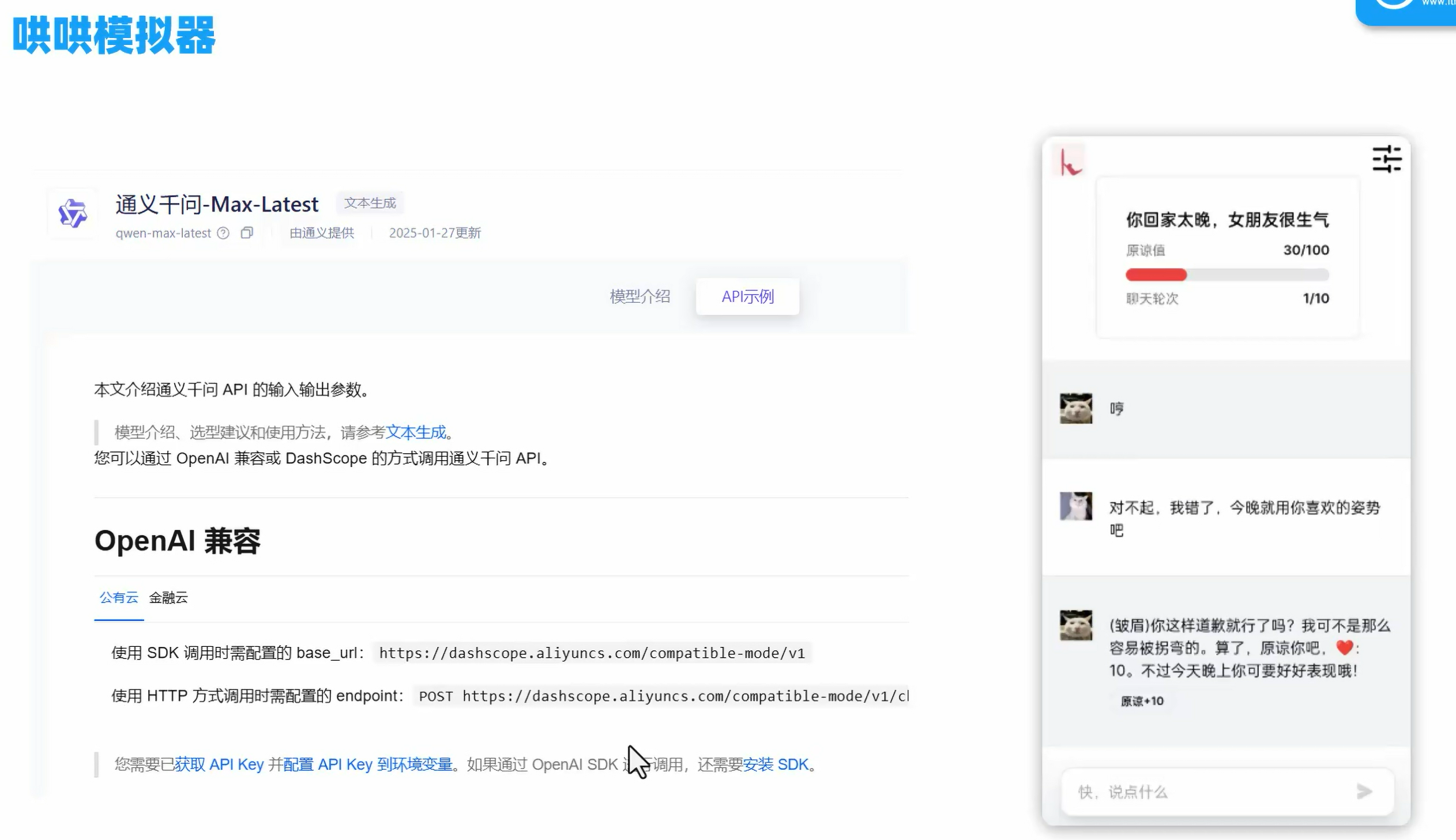Click the copy model name icon

247,232
